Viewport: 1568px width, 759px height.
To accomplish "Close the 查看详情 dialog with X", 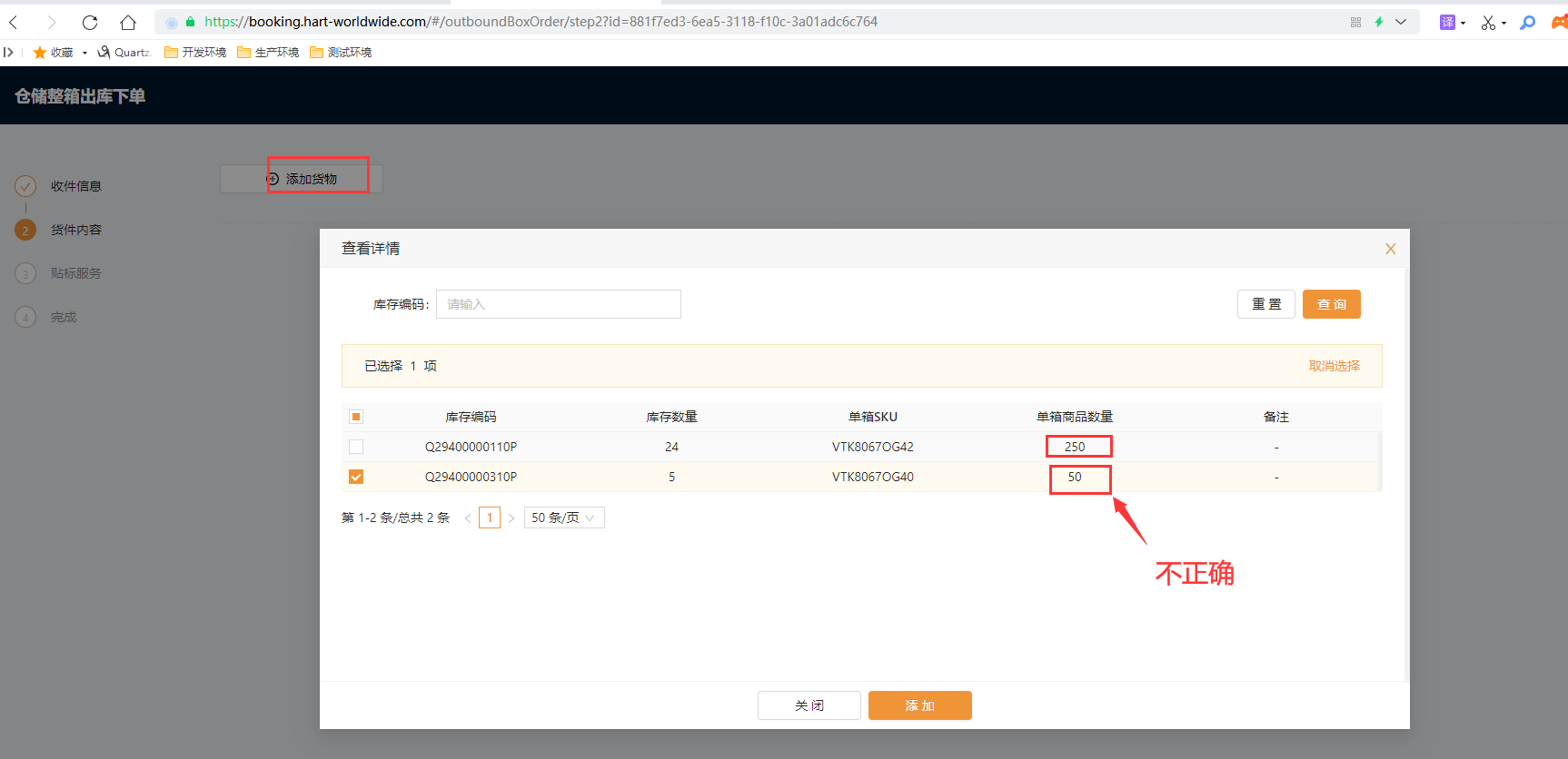I will (1390, 249).
